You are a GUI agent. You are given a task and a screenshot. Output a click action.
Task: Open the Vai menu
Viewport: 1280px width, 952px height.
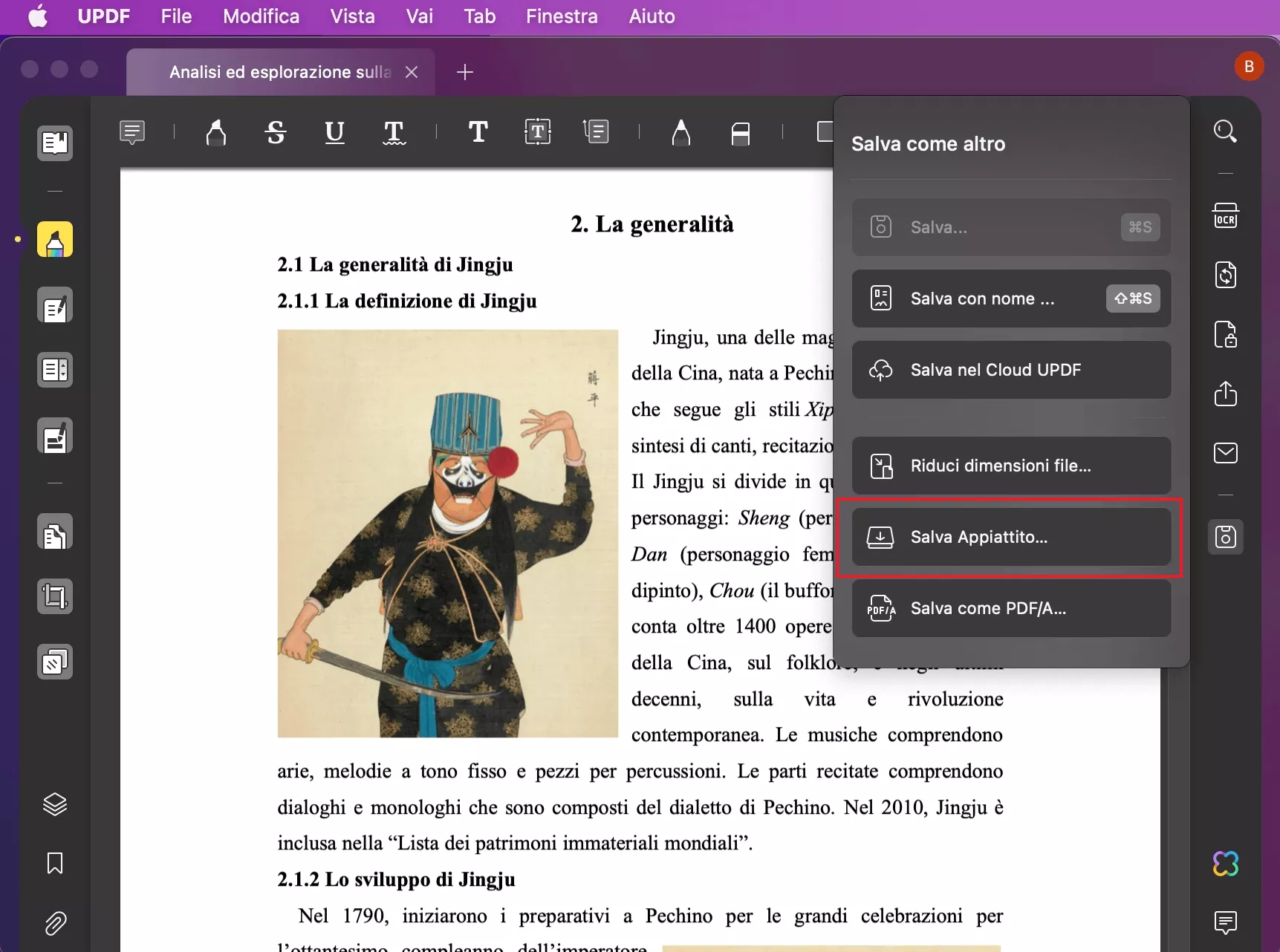click(419, 16)
